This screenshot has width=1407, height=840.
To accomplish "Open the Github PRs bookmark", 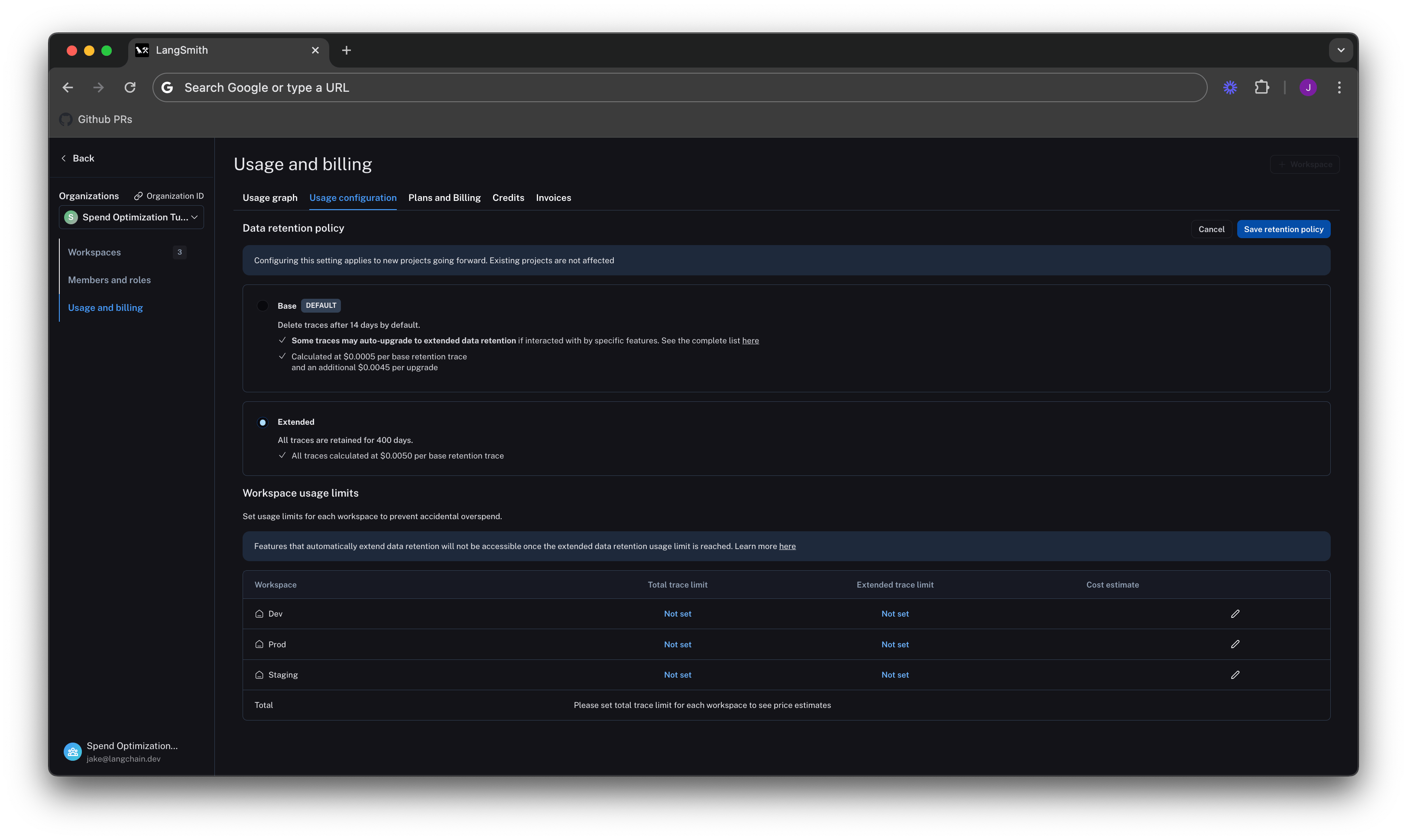I will 96,120.
